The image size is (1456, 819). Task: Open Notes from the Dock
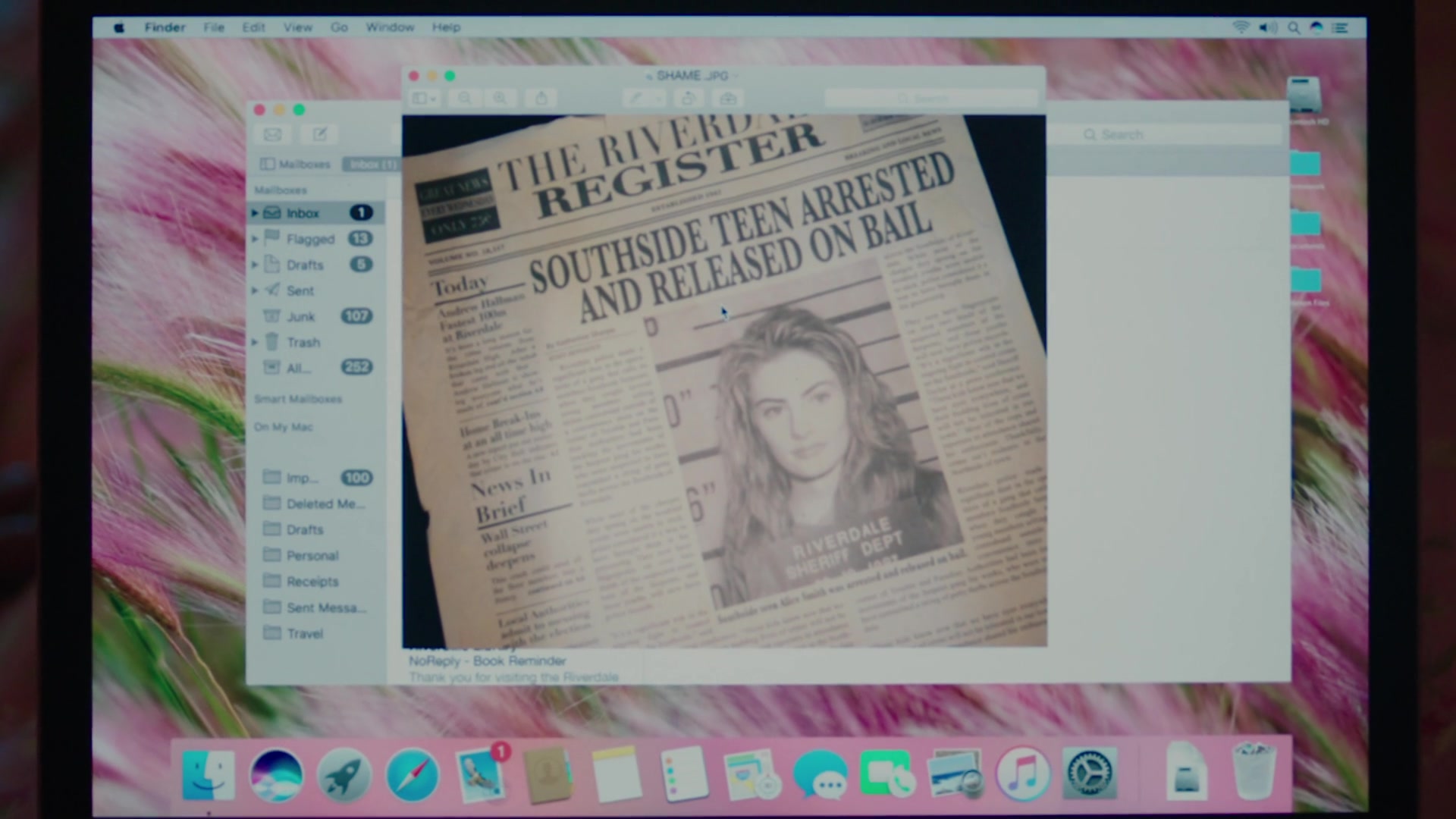(617, 775)
